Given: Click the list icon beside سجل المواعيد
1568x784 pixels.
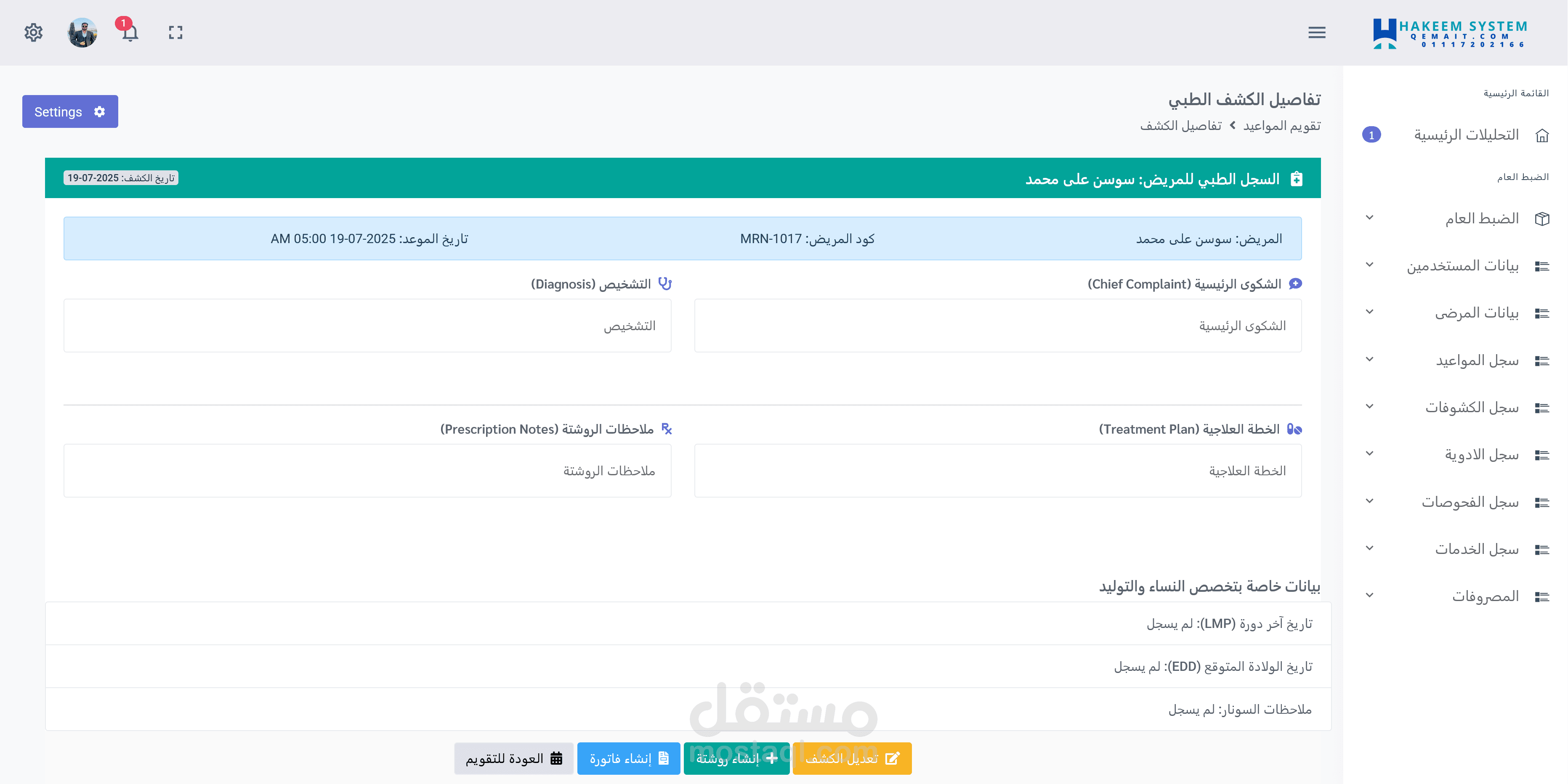Looking at the screenshot, I should point(1542,361).
